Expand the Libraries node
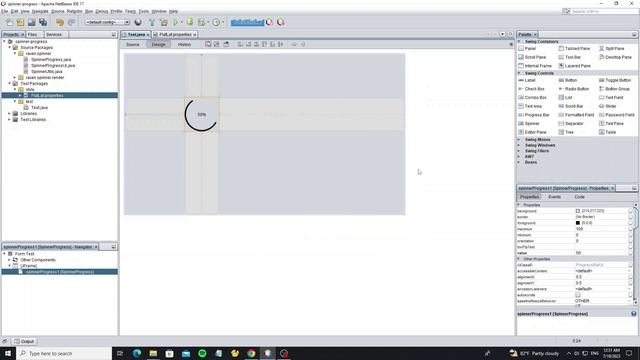The image size is (640, 360). (x=10, y=113)
